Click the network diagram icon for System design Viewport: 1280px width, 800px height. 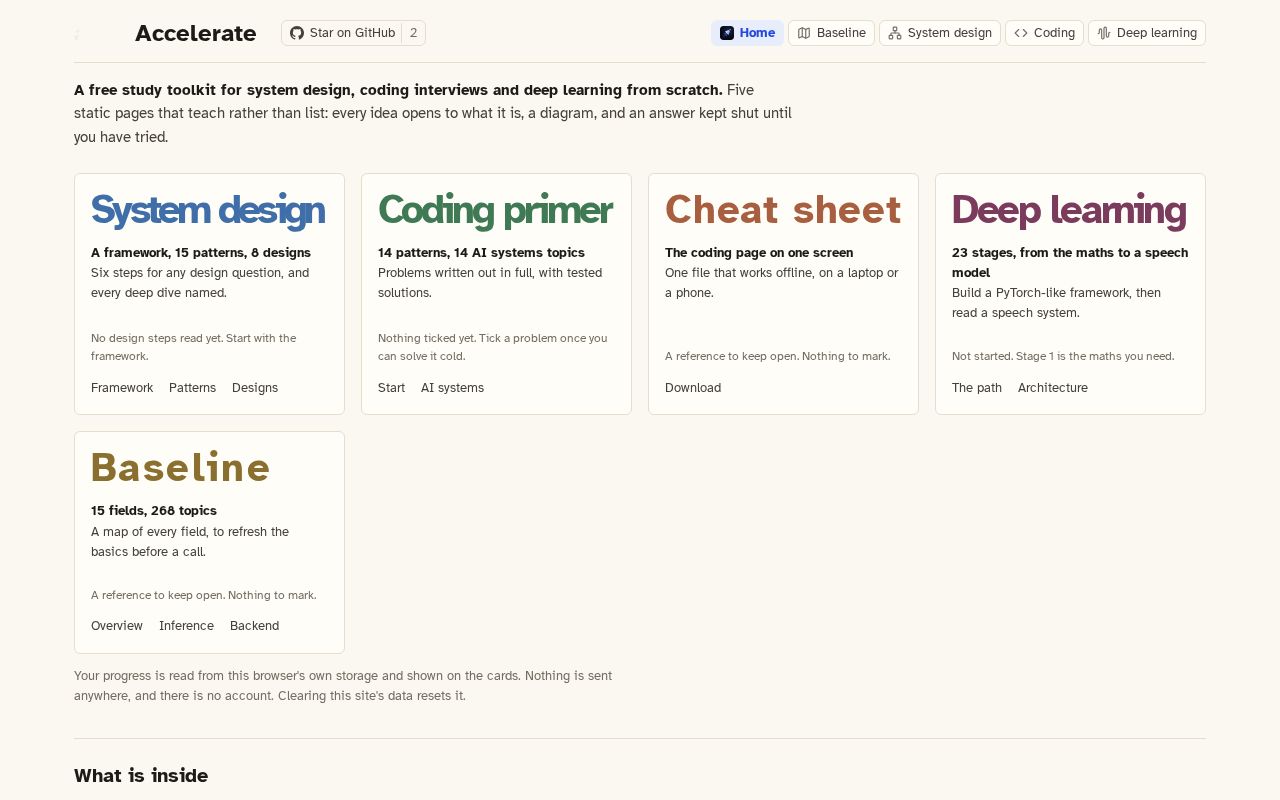coord(895,33)
